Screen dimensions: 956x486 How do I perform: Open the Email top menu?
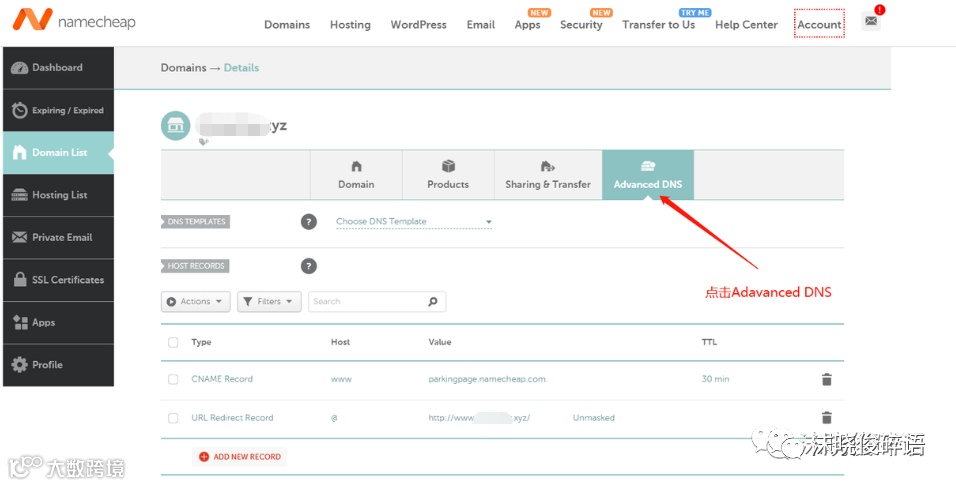tap(481, 25)
